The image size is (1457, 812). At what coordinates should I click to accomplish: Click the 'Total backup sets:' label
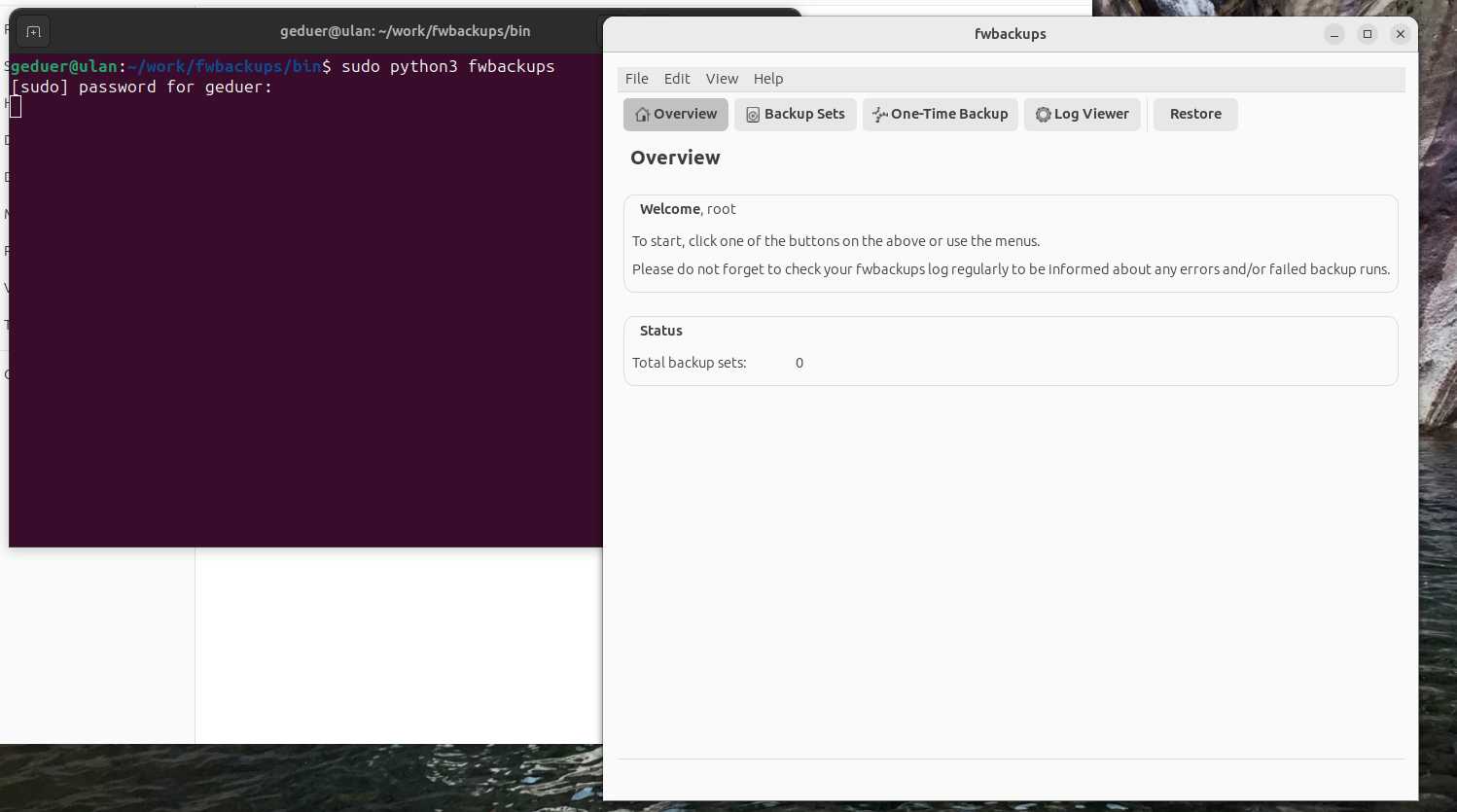(690, 363)
